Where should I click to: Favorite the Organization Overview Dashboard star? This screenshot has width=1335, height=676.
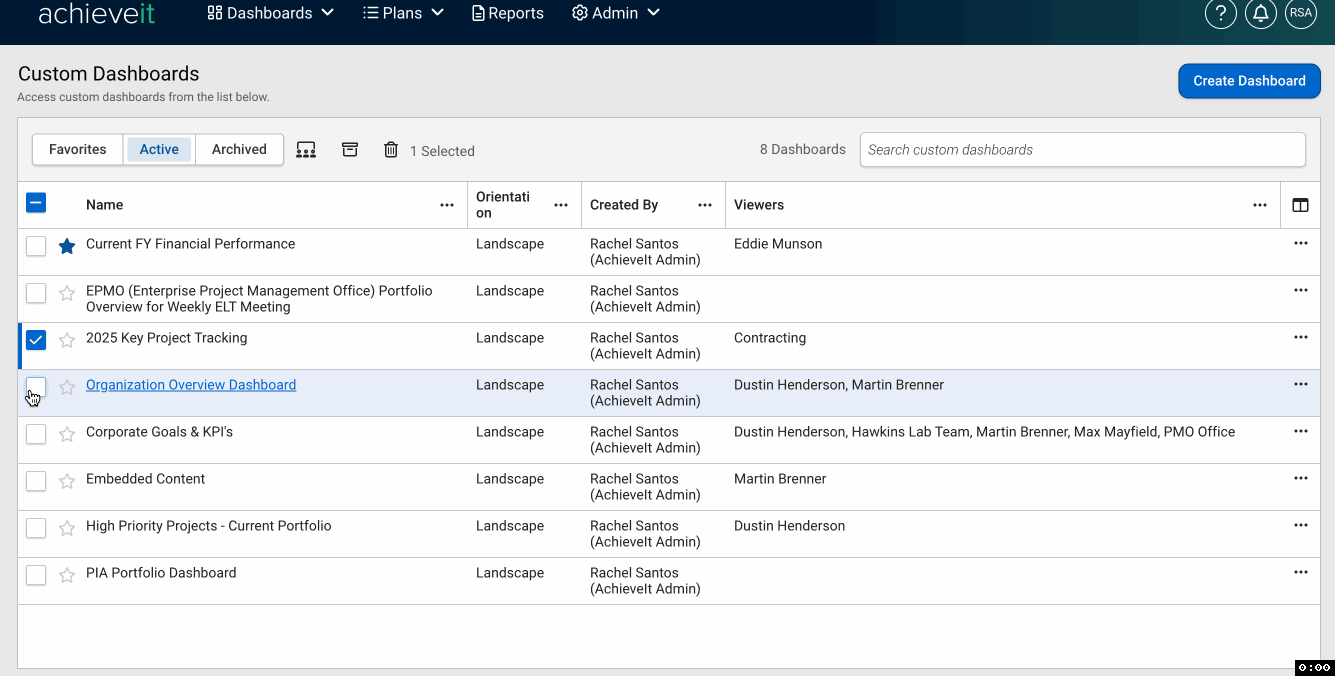coord(67,387)
